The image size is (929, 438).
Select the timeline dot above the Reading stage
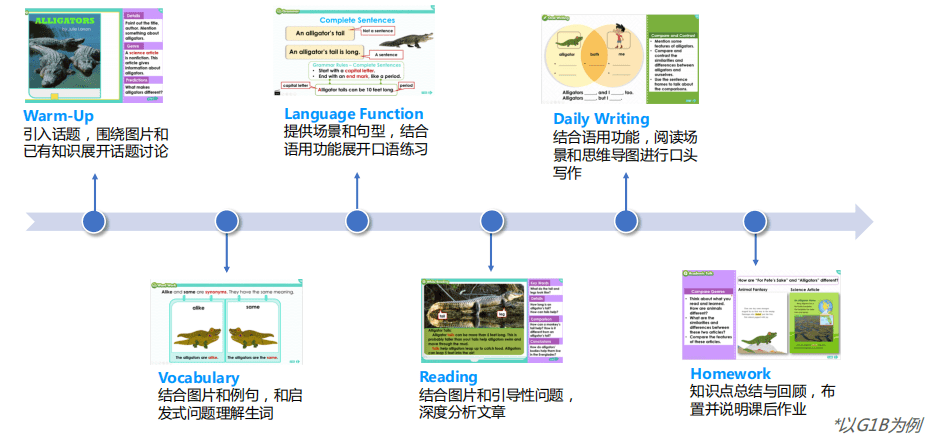(492, 222)
